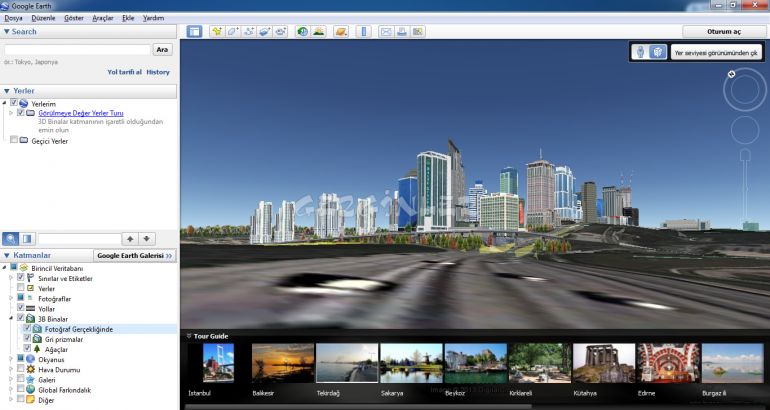Collapse the Birincil Veritabanı tree node

pyautogui.click(x=5, y=268)
